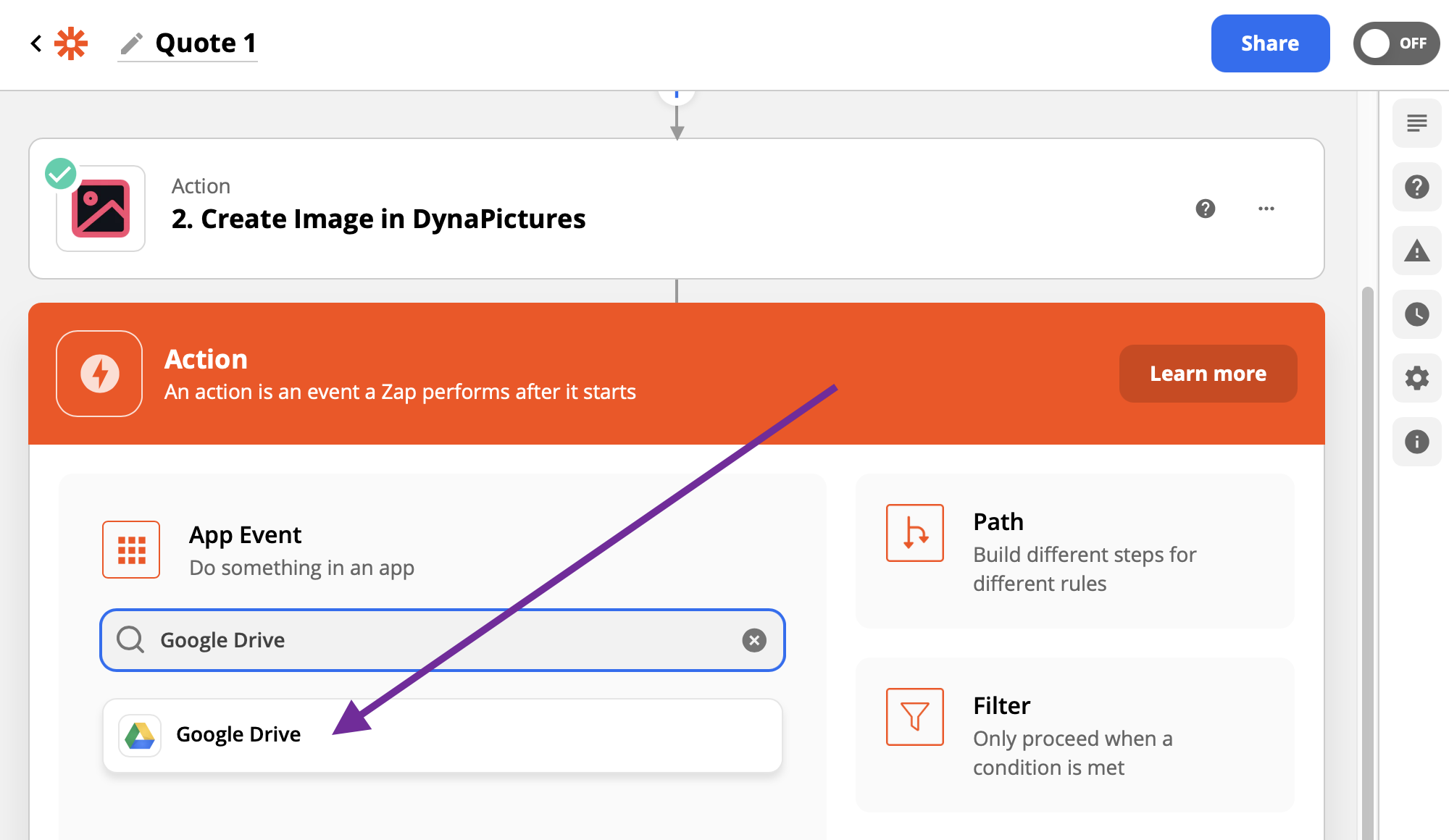Screen dimensions: 1449x840
Task: Click the Zapier logo icon
Action: [72, 43]
